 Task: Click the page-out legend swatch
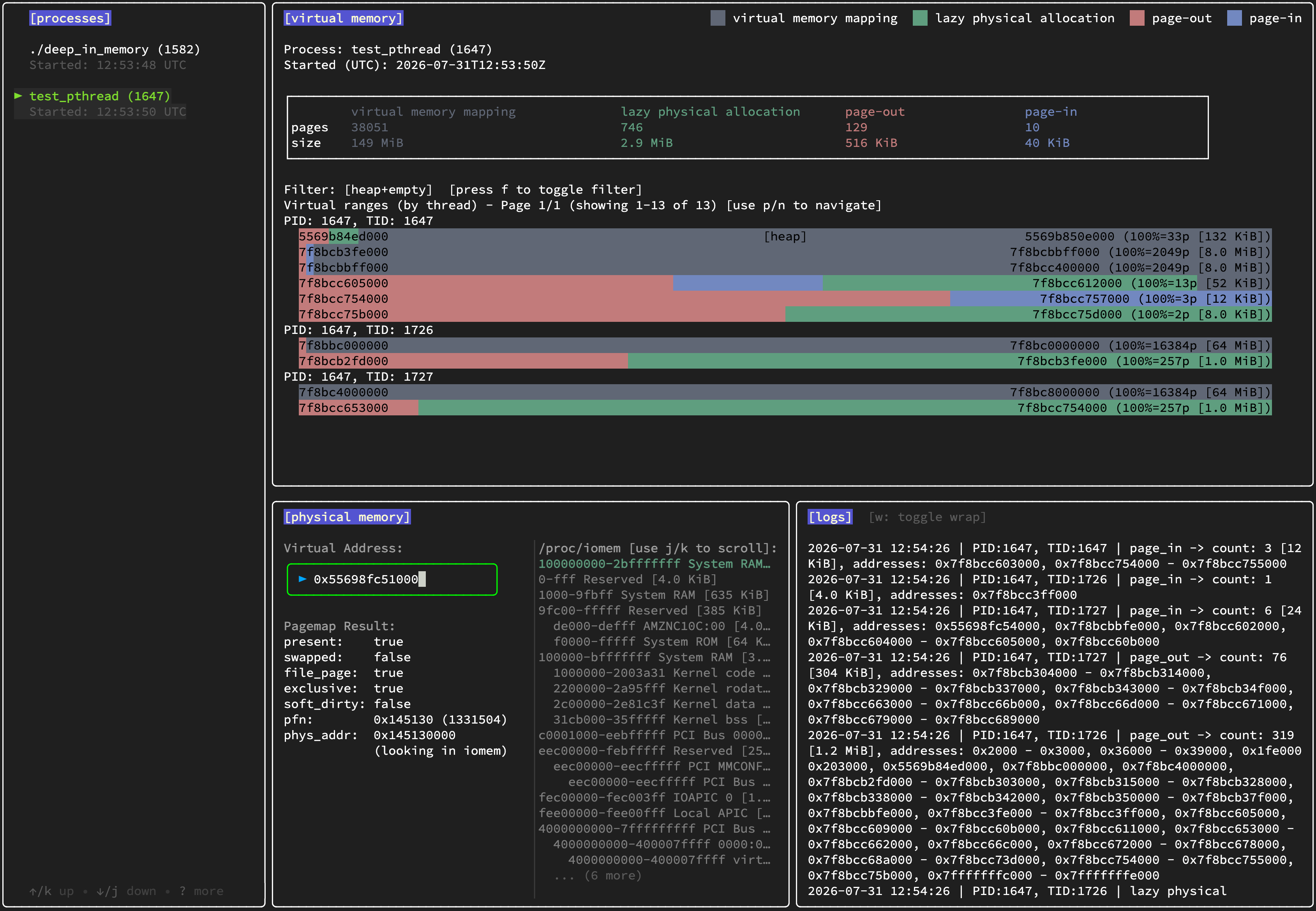(1137, 18)
